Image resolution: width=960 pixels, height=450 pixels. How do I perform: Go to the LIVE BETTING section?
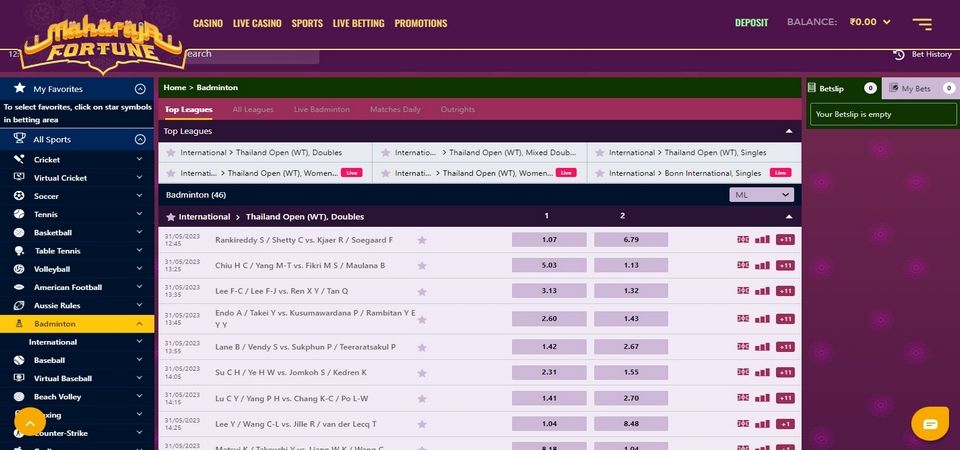coord(358,23)
